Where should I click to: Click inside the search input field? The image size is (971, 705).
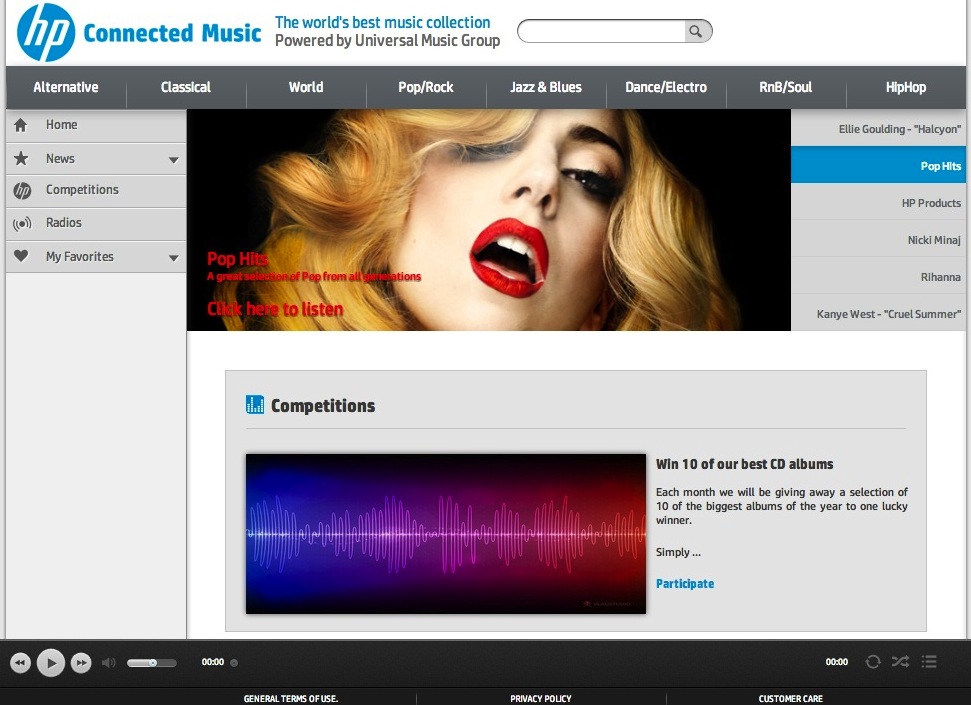point(601,31)
